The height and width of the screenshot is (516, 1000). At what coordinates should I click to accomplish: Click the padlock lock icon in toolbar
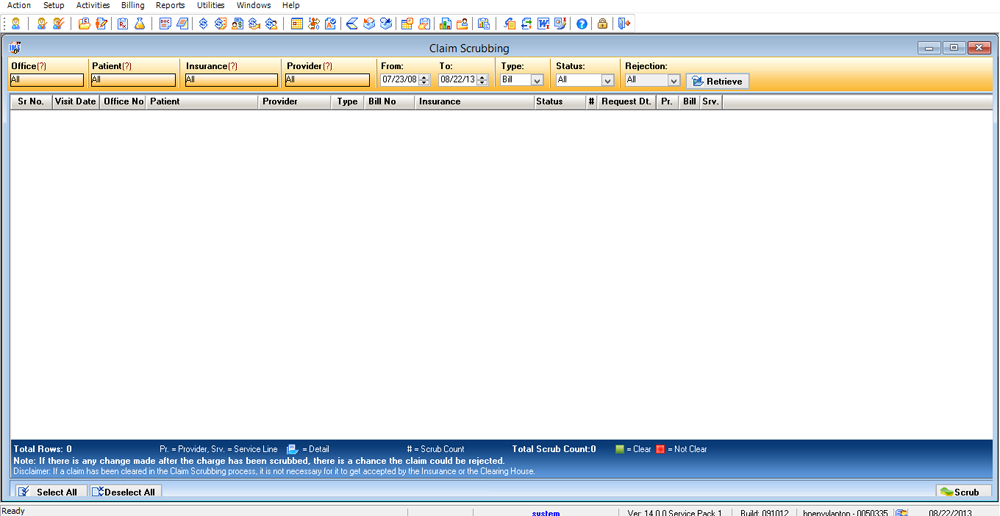pyautogui.click(x=603, y=24)
